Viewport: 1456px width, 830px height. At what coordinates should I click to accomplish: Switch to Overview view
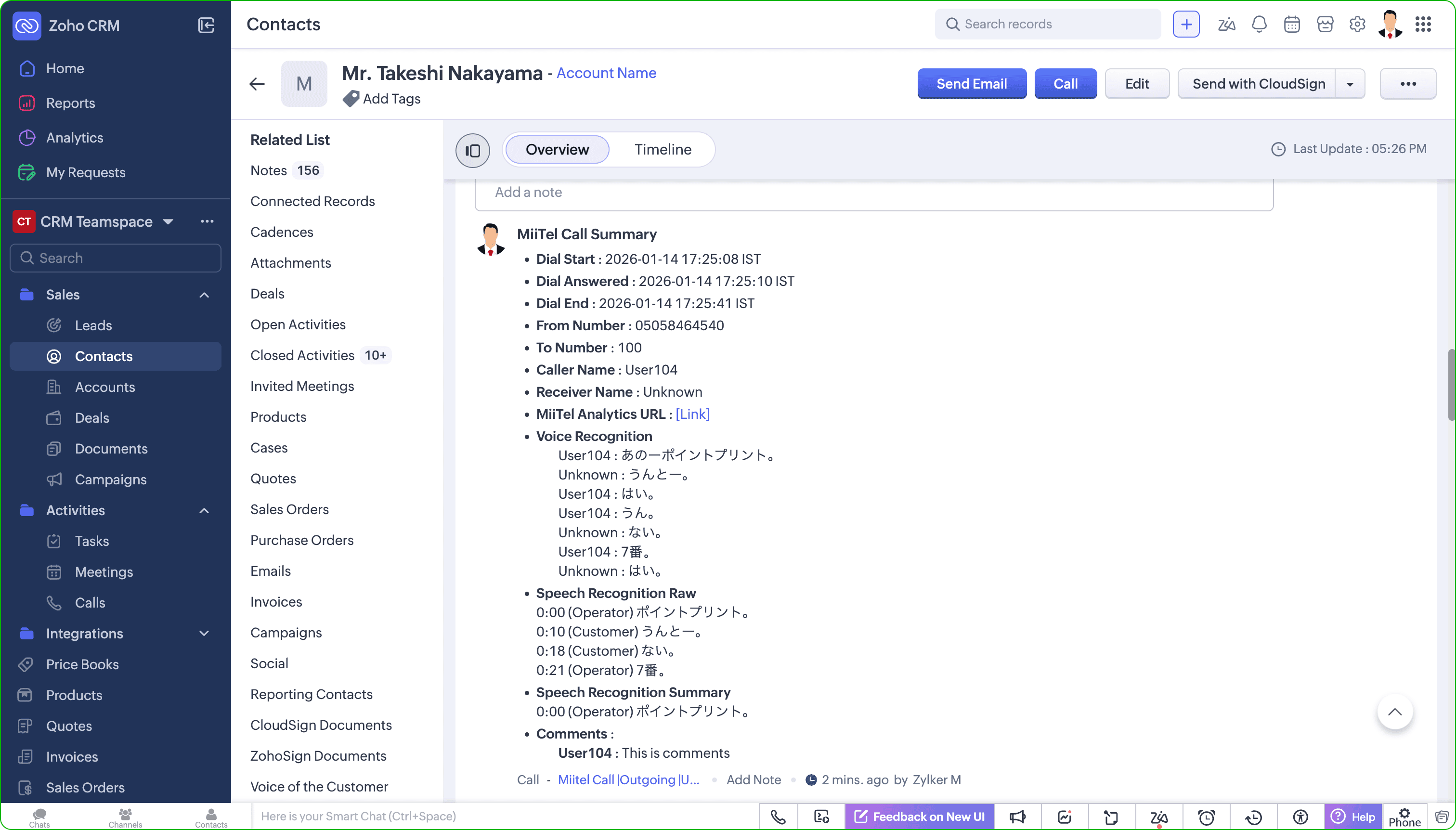point(557,149)
